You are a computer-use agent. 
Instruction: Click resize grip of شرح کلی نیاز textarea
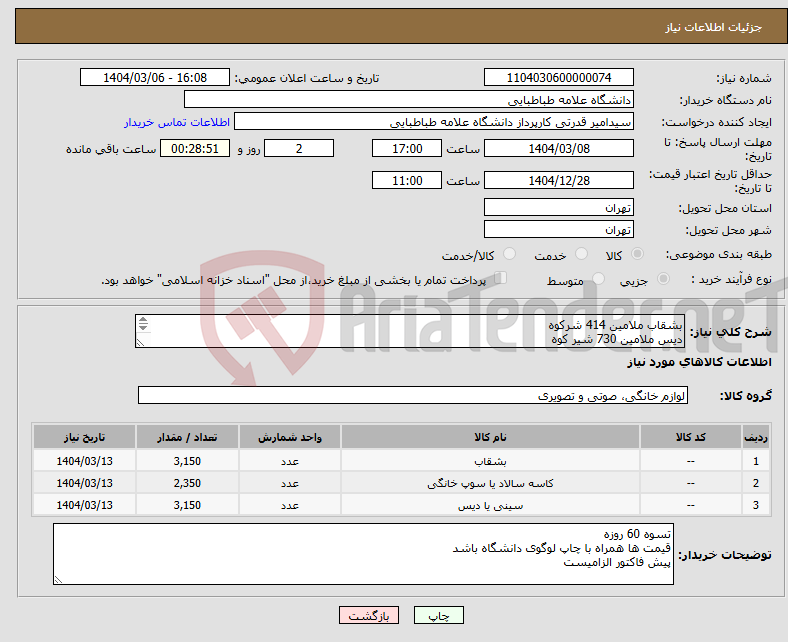tap(140, 343)
